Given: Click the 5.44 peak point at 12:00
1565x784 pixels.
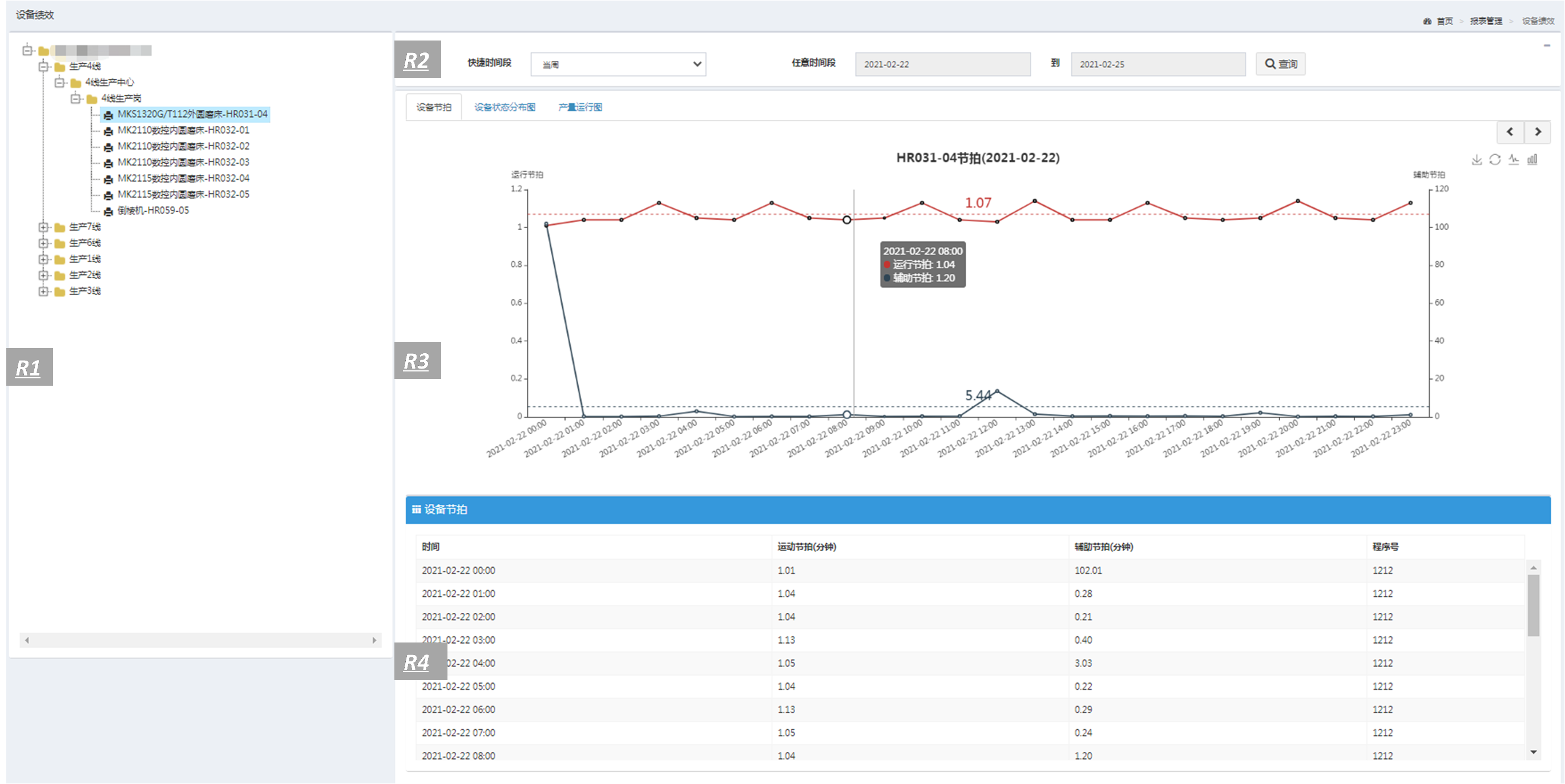Looking at the screenshot, I should [997, 391].
